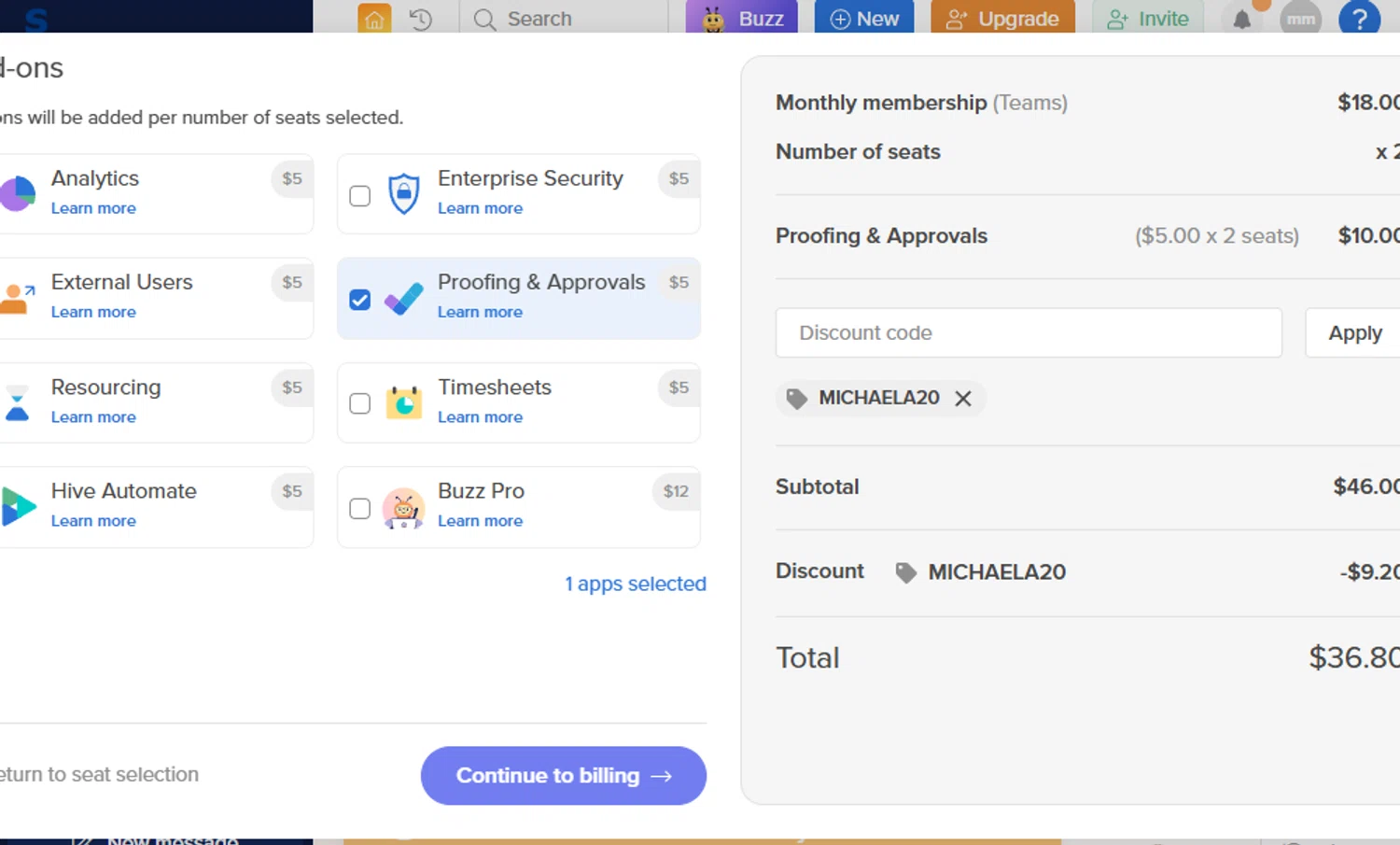Viewport: 1400px width, 845px height.
Task: Click the Upgrade button
Action: pyautogui.click(x=1002, y=18)
